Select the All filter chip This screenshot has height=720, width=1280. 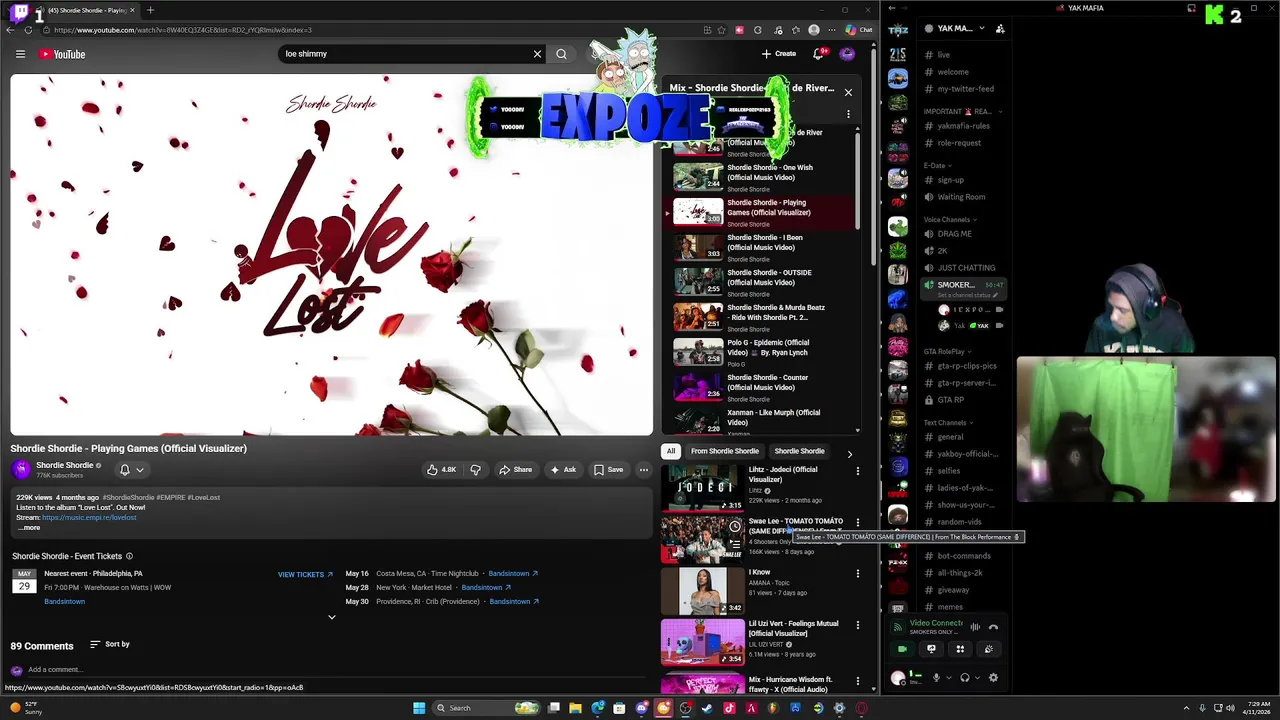point(671,451)
